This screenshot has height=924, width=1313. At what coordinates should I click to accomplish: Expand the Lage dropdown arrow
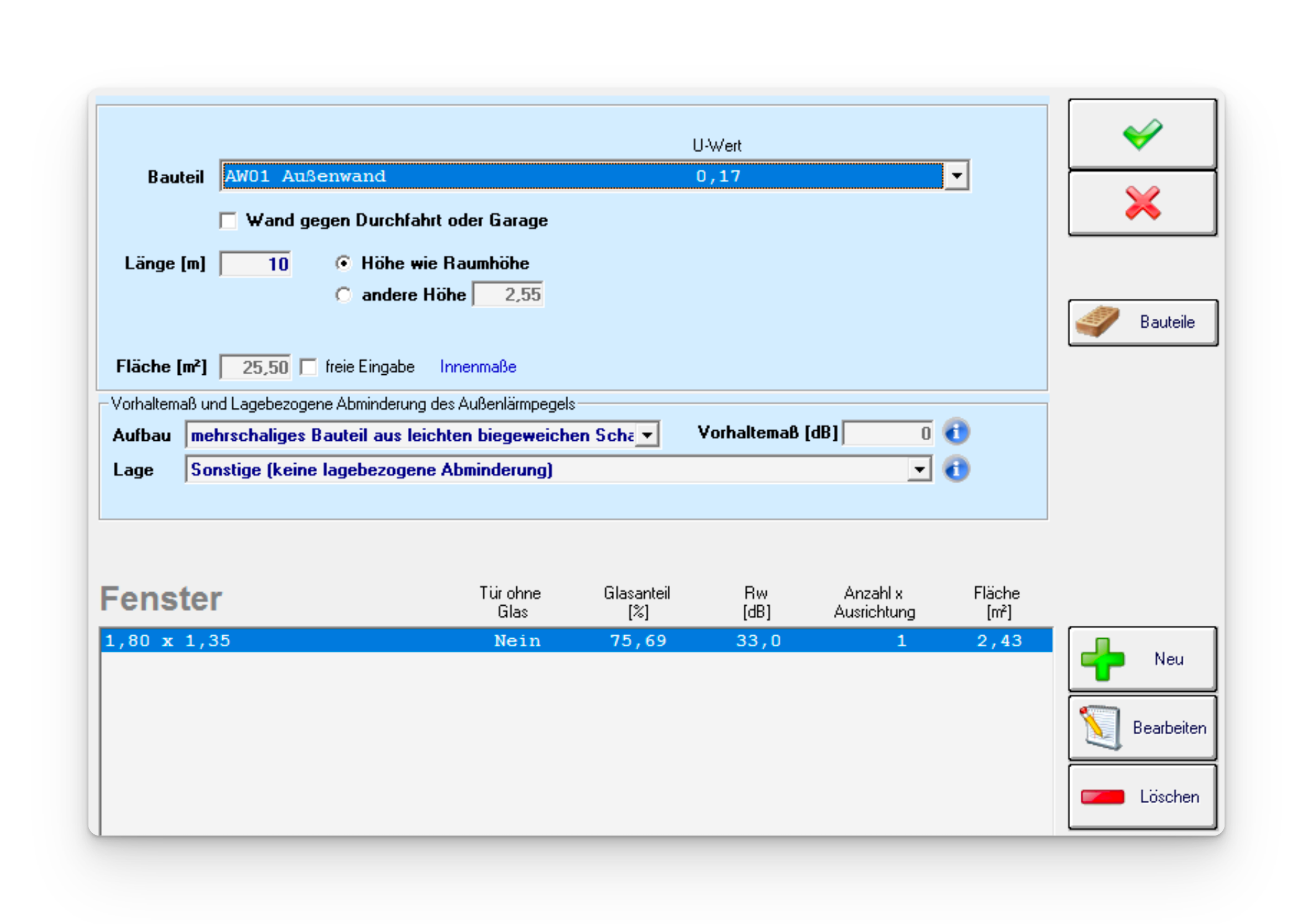919,469
